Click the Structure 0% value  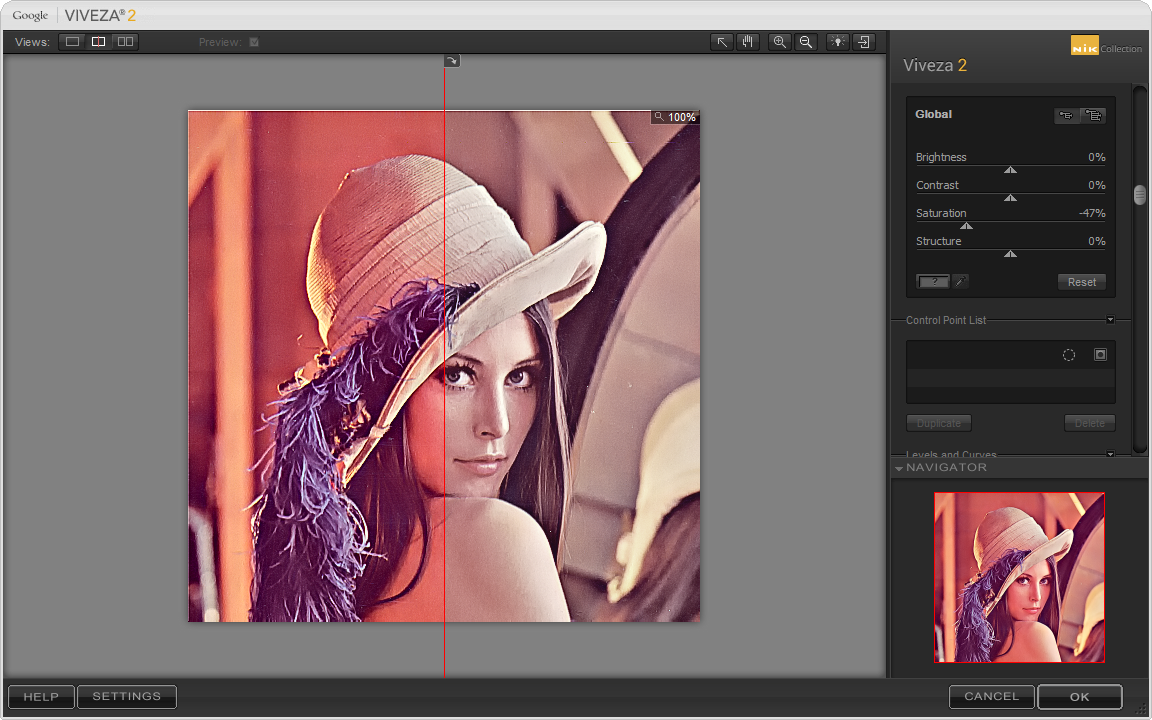pyautogui.click(x=1096, y=241)
